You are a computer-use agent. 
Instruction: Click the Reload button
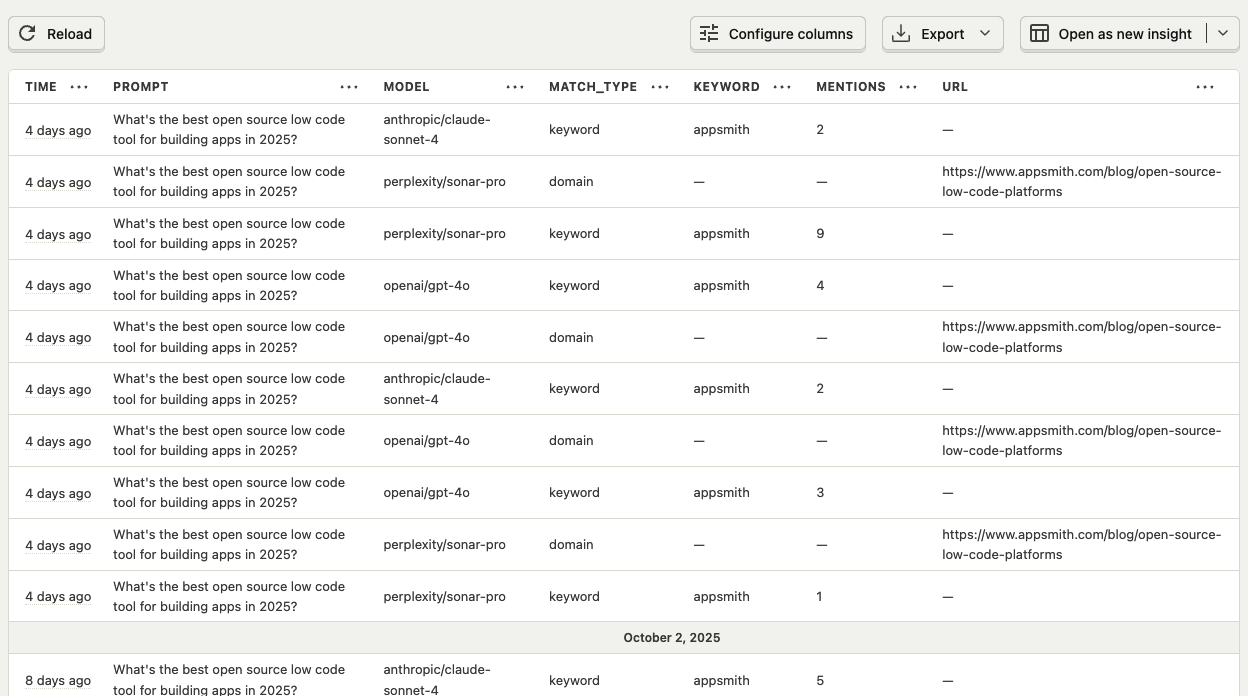click(x=56, y=34)
